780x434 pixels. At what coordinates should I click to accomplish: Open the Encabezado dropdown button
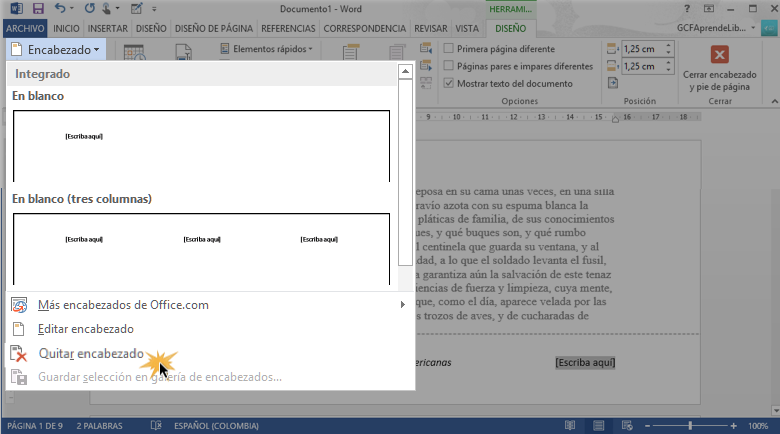click(x=55, y=49)
